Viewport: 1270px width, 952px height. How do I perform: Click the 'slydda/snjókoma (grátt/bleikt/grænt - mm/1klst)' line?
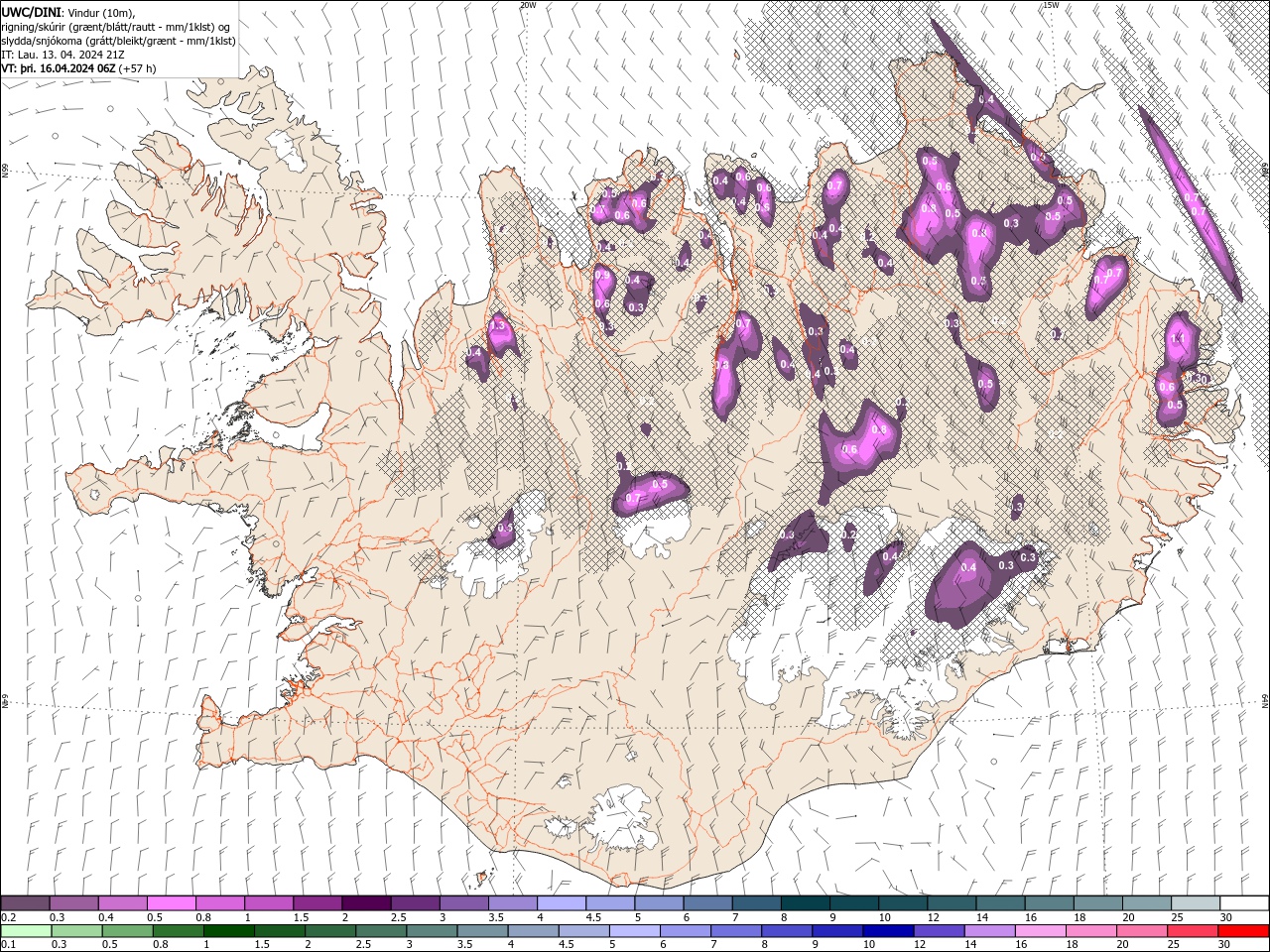tap(119, 41)
